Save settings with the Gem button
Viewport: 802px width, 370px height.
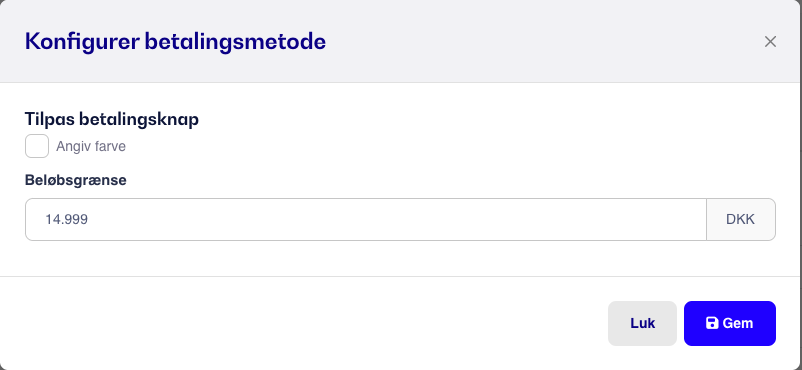[729, 323]
